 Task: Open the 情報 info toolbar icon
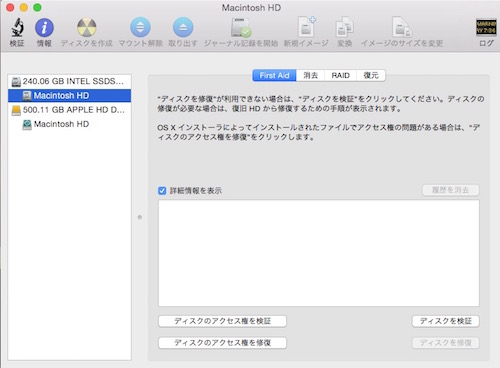[x=44, y=27]
